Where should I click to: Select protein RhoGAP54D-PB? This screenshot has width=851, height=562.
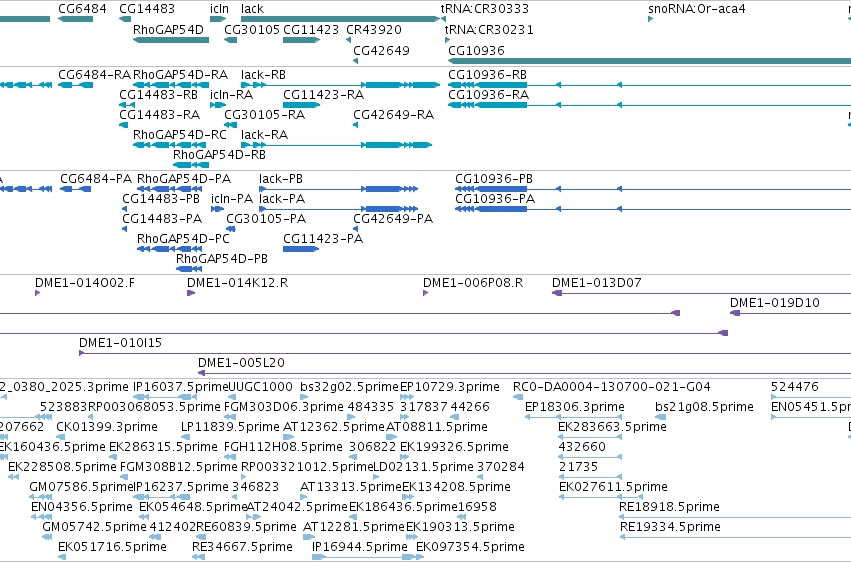click(x=222, y=259)
